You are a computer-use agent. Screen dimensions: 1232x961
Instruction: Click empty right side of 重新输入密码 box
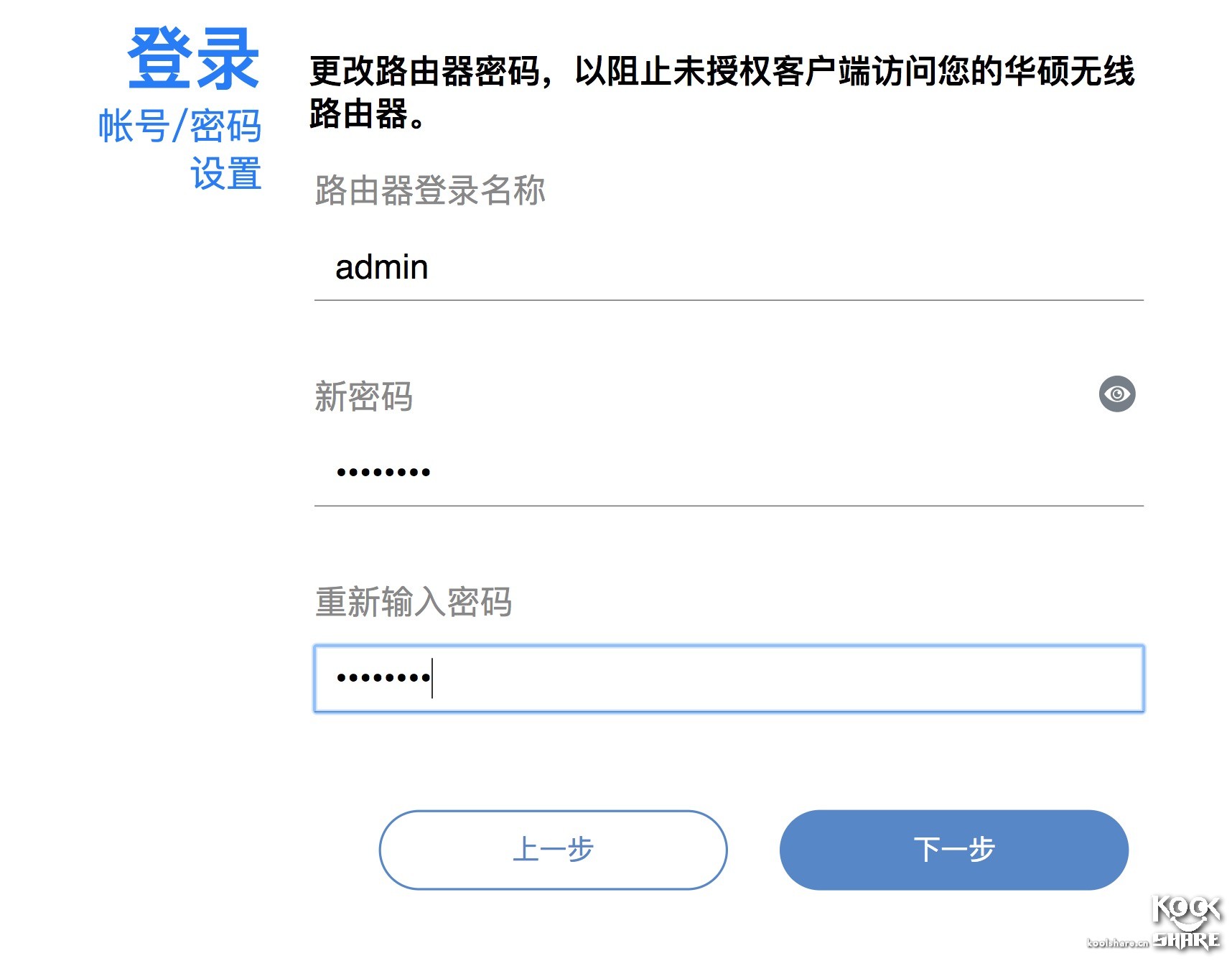(790, 678)
